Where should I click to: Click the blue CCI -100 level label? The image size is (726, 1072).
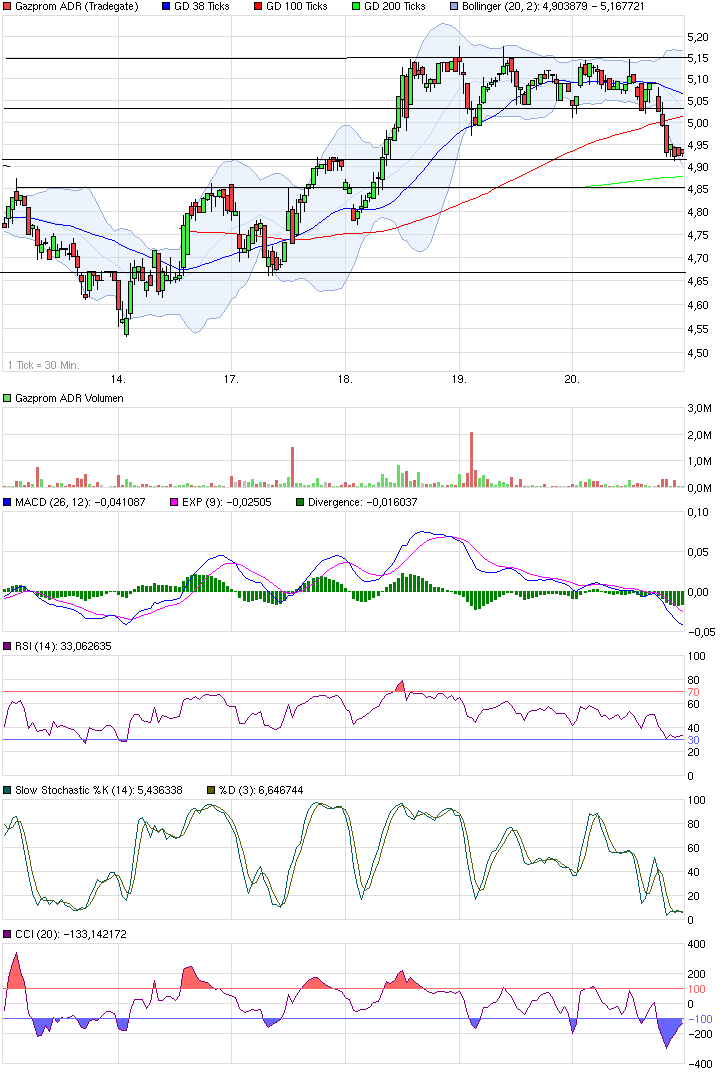[x=700, y=1019]
